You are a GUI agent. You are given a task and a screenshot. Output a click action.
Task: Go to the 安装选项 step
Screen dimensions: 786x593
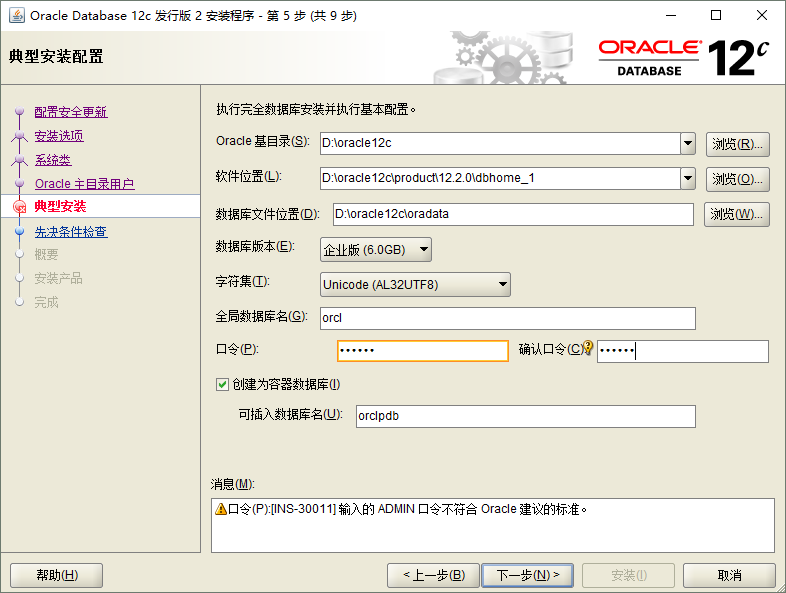click(59, 135)
